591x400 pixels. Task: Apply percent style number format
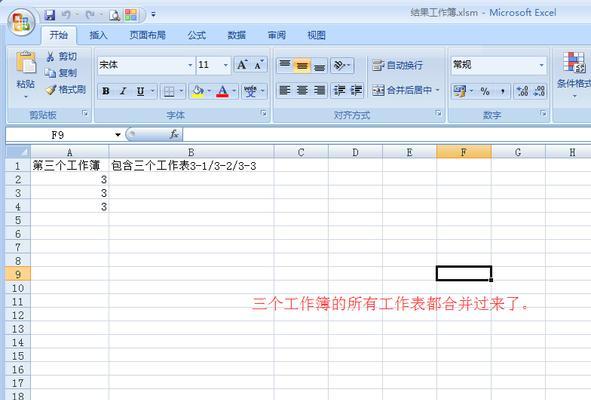485,91
